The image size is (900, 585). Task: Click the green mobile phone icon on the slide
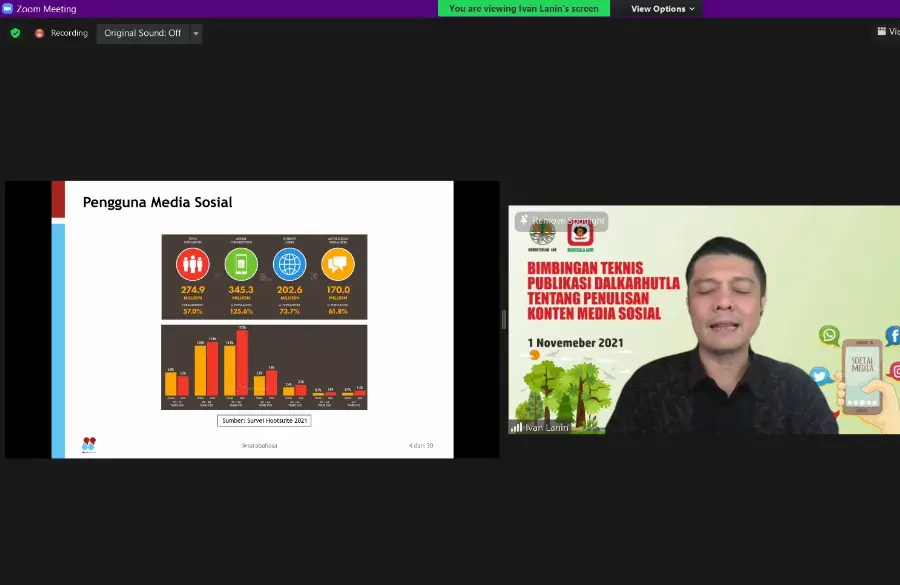pyautogui.click(x=241, y=264)
